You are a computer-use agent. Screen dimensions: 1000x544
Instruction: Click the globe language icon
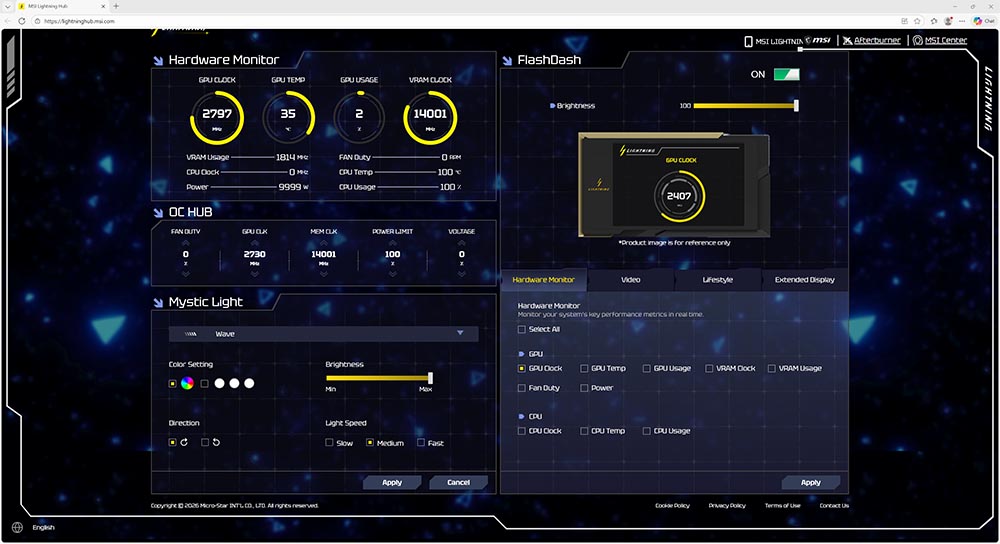pyautogui.click(x=17, y=527)
